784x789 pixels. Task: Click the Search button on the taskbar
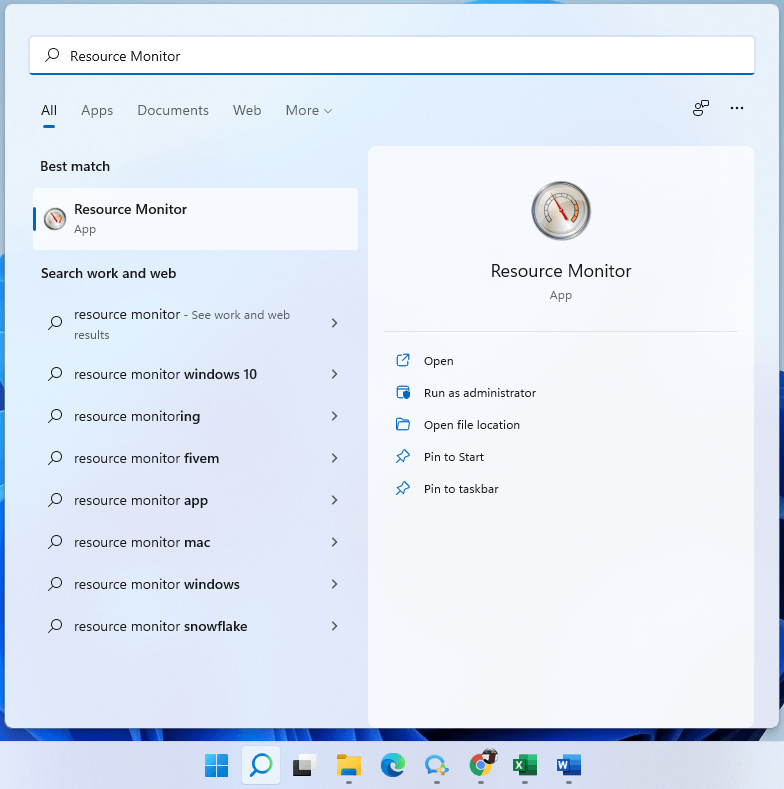tap(261, 765)
